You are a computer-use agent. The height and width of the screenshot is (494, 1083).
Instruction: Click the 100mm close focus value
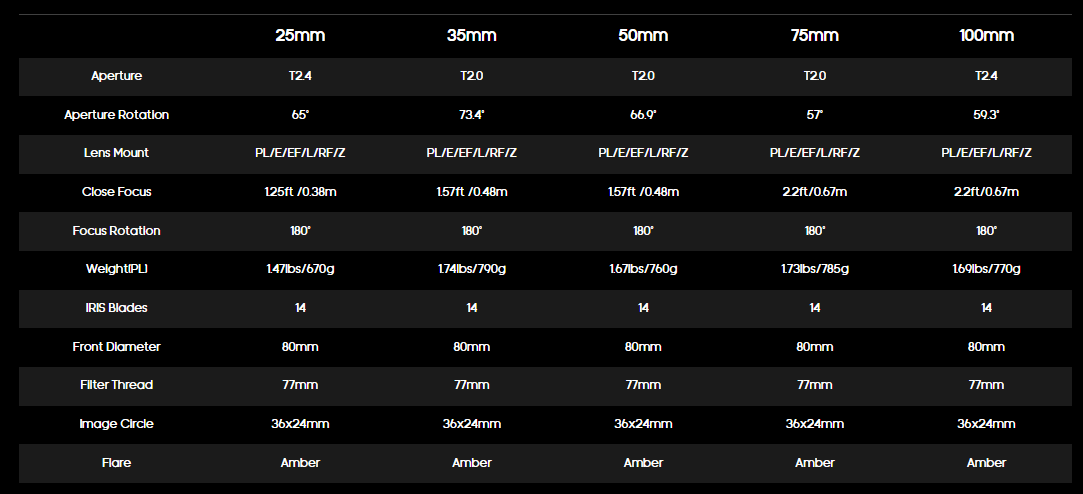[986, 192]
